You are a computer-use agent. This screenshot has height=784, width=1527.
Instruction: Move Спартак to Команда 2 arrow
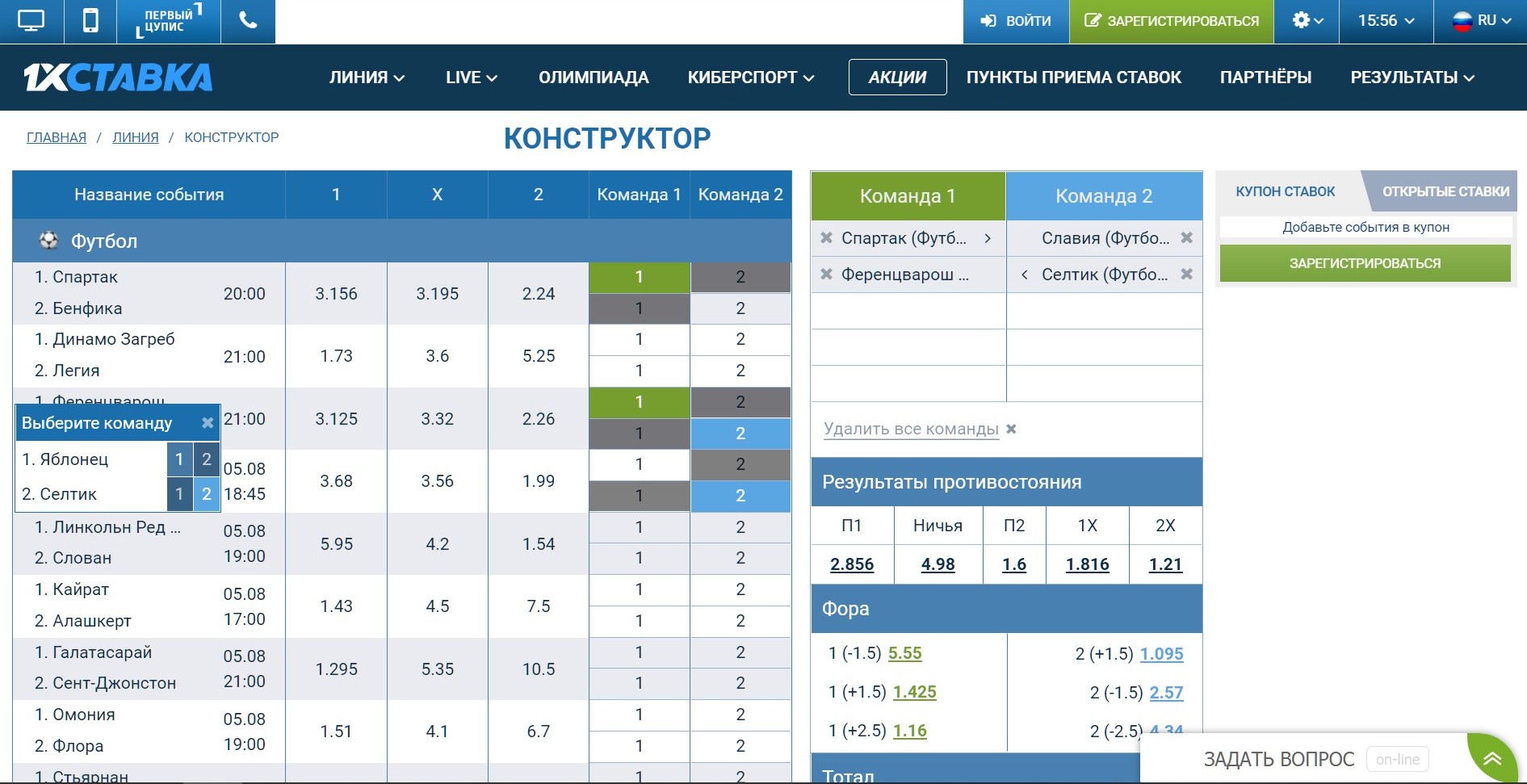(x=988, y=238)
